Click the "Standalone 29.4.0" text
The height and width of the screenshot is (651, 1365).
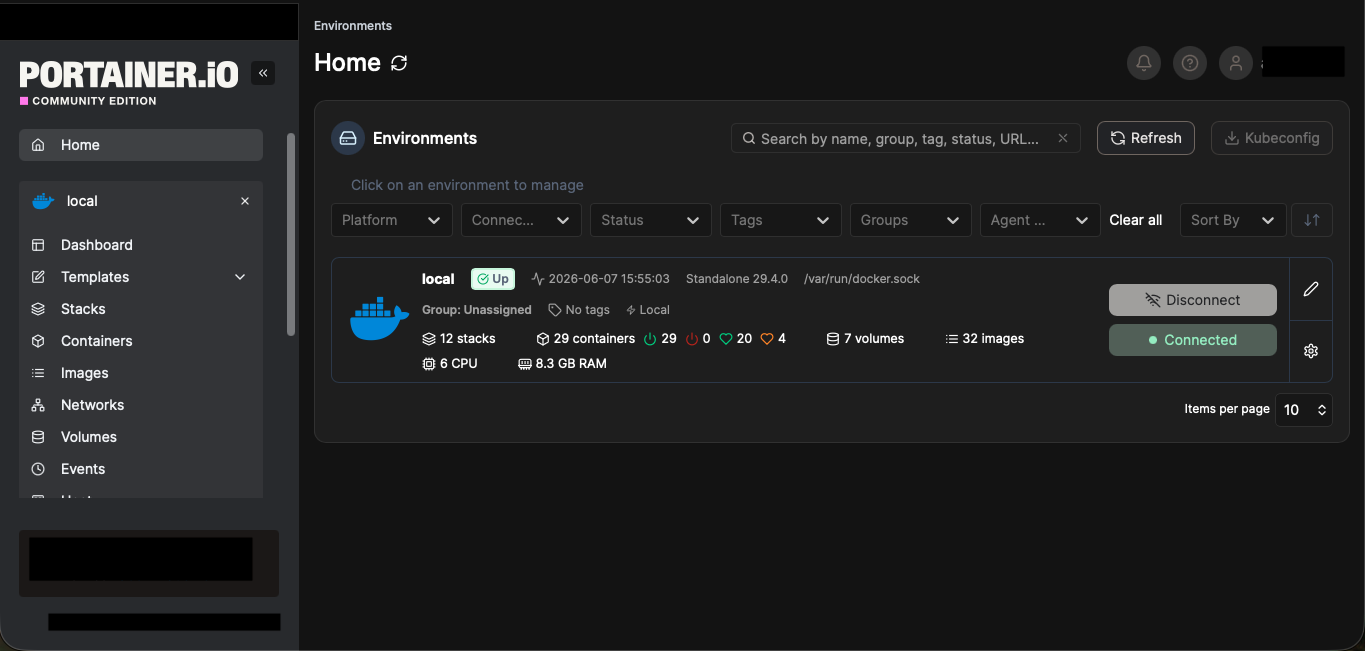point(737,279)
